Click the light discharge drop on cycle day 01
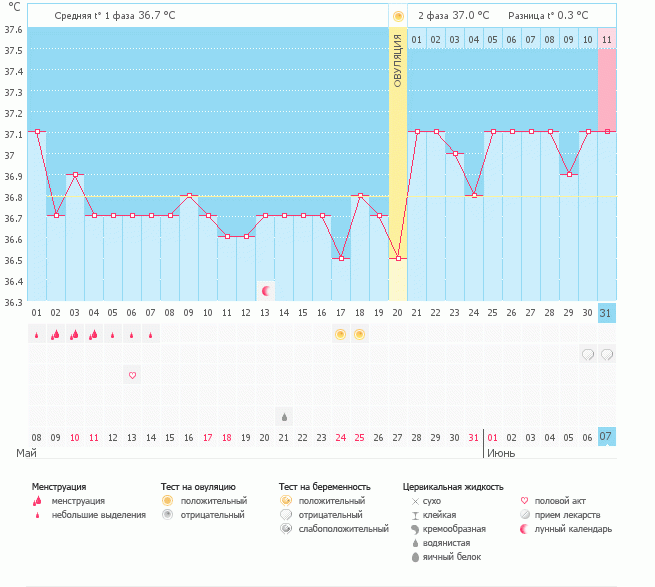 [37, 335]
